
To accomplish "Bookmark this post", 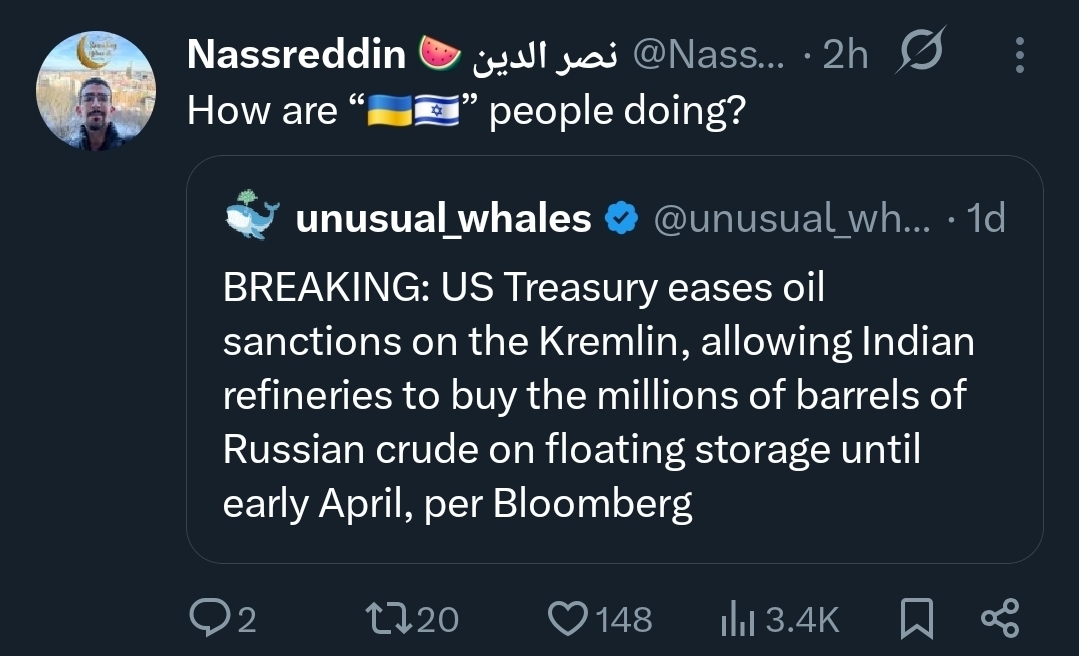I will [916, 619].
